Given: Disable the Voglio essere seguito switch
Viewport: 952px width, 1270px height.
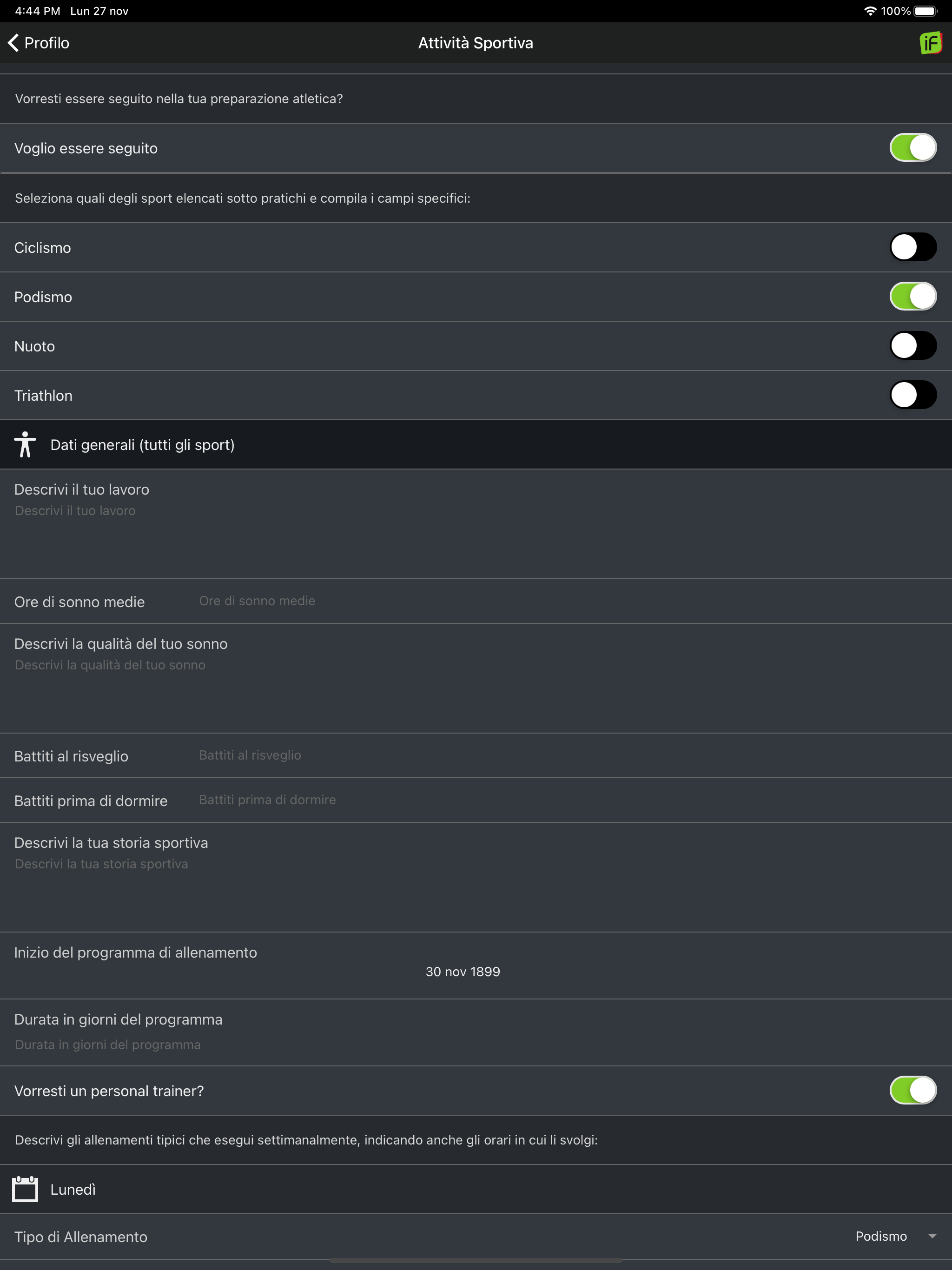Looking at the screenshot, I should (x=912, y=148).
